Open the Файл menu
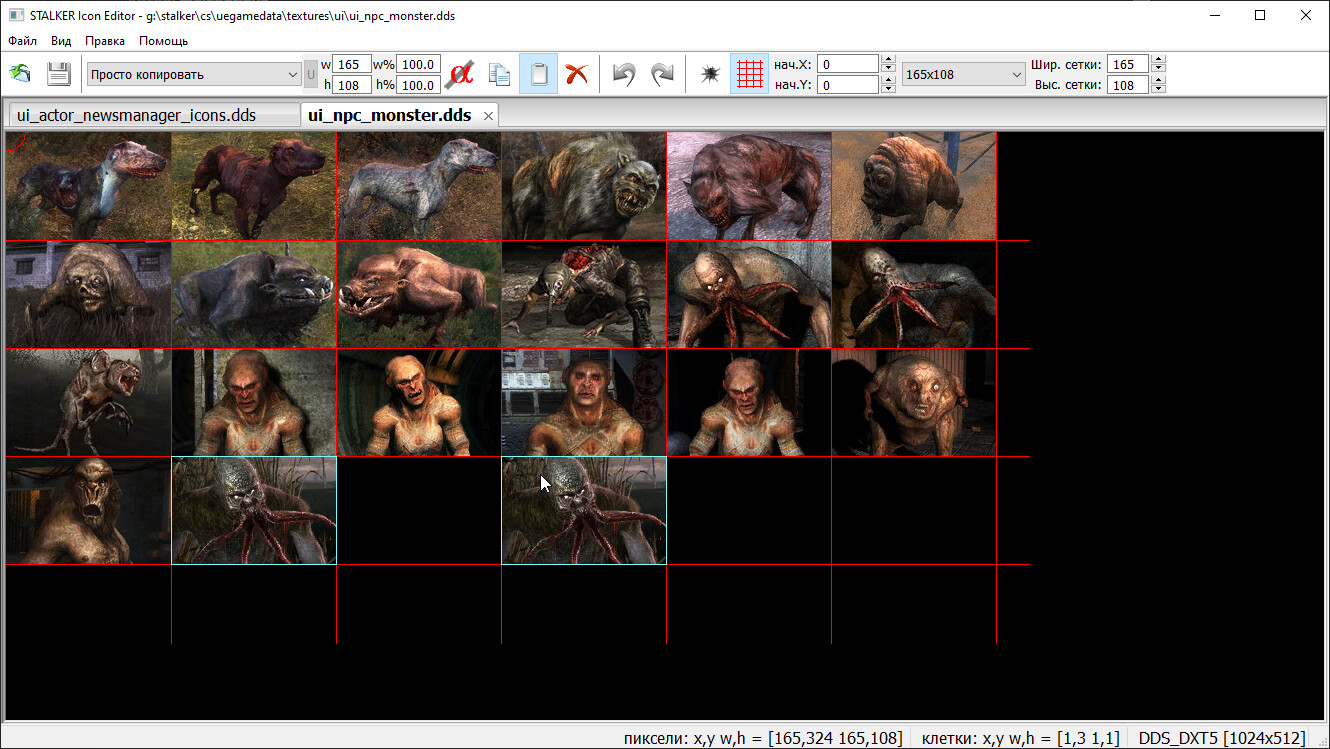 click(x=22, y=41)
